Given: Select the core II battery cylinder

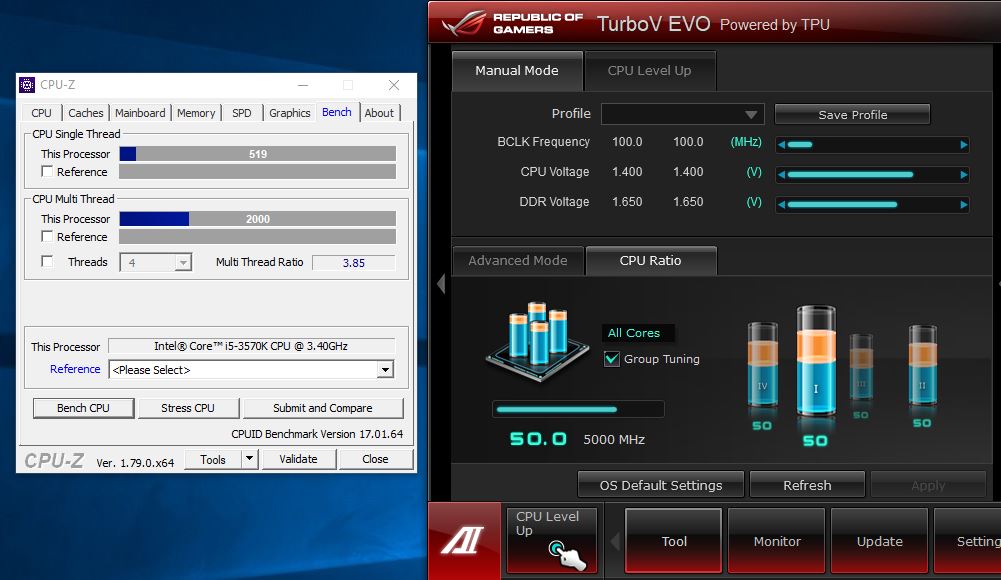Looking at the screenshot, I should (922, 365).
